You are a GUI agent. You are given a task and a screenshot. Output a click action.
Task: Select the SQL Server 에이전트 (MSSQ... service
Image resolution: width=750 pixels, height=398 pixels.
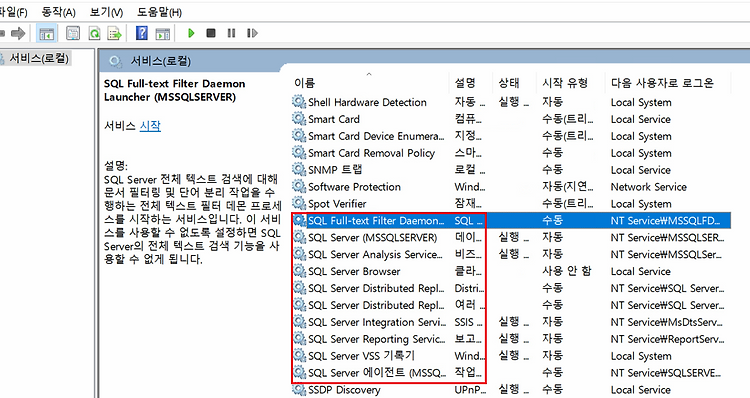tap(377, 373)
